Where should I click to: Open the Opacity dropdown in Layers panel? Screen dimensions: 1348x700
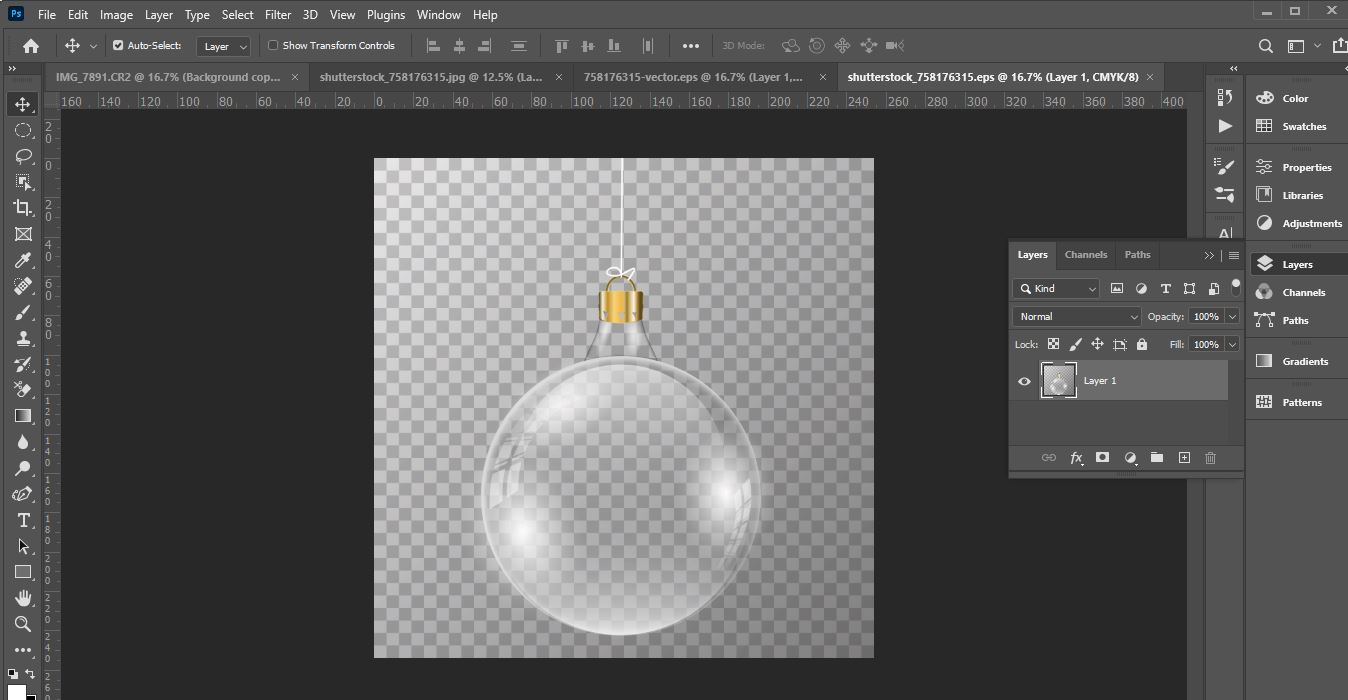click(1232, 316)
